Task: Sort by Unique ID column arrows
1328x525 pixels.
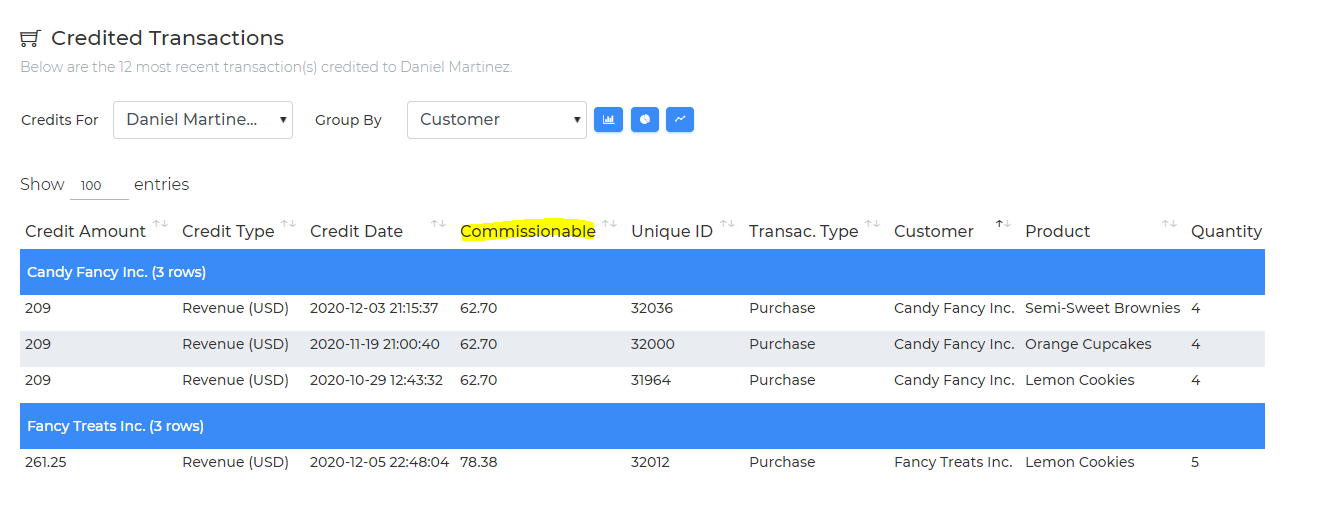Action: (727, 224)
